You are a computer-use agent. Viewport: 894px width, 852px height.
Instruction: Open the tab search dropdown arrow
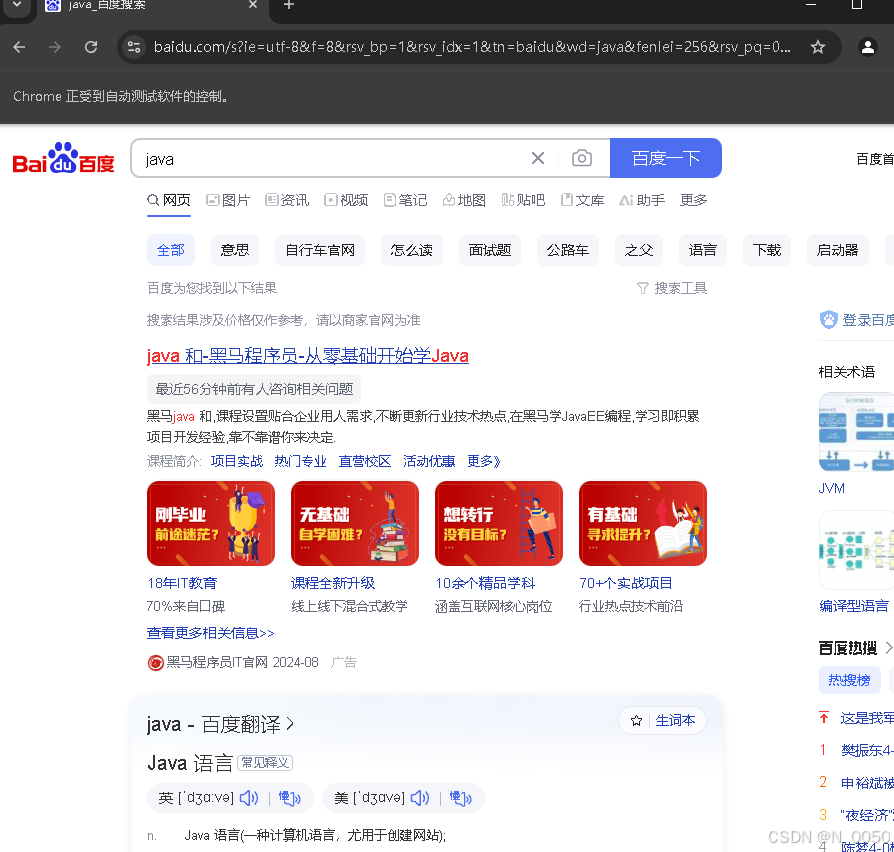pos(18,5)
